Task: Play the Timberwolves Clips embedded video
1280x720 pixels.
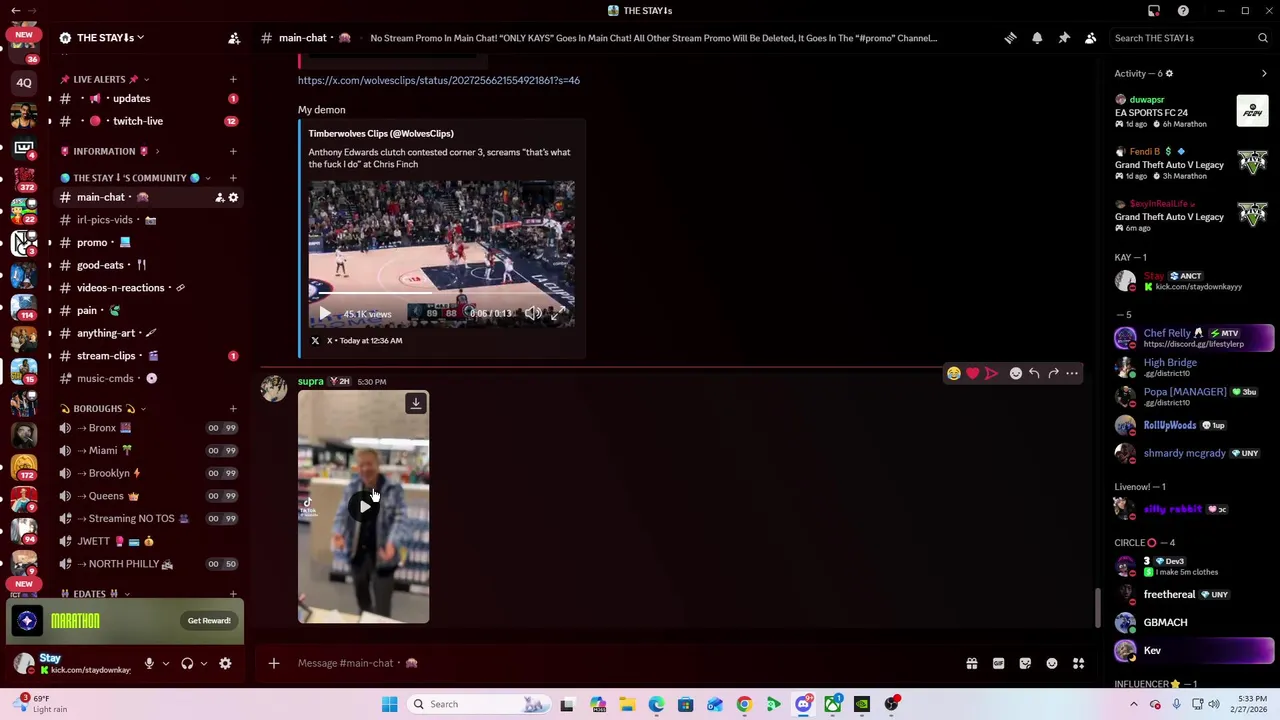Action: 325,314
